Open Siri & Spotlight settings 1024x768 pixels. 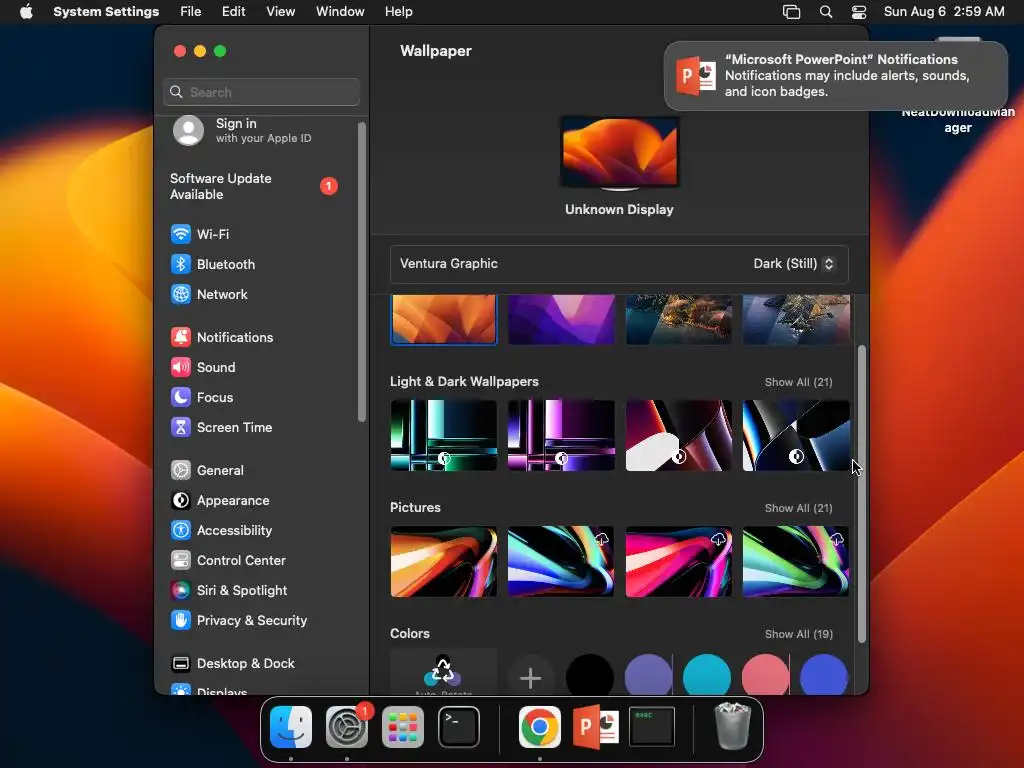click(229, 590)
